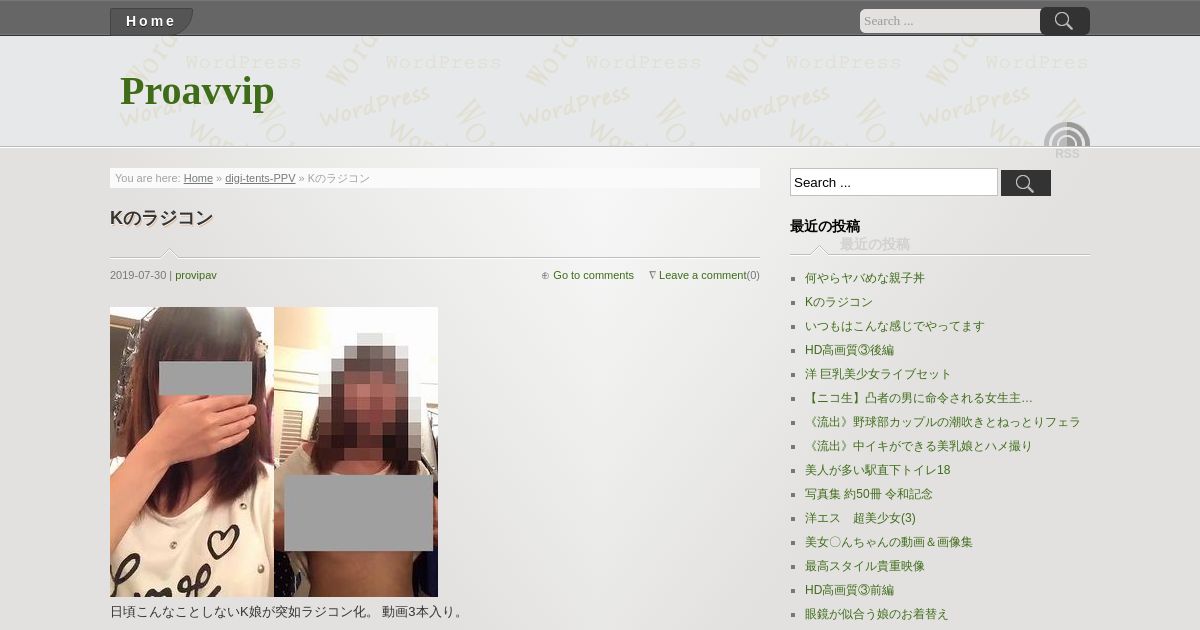Open the Home menu tab
The width and height of the screenshot is (1200, 630).
[x=150, y=21]
